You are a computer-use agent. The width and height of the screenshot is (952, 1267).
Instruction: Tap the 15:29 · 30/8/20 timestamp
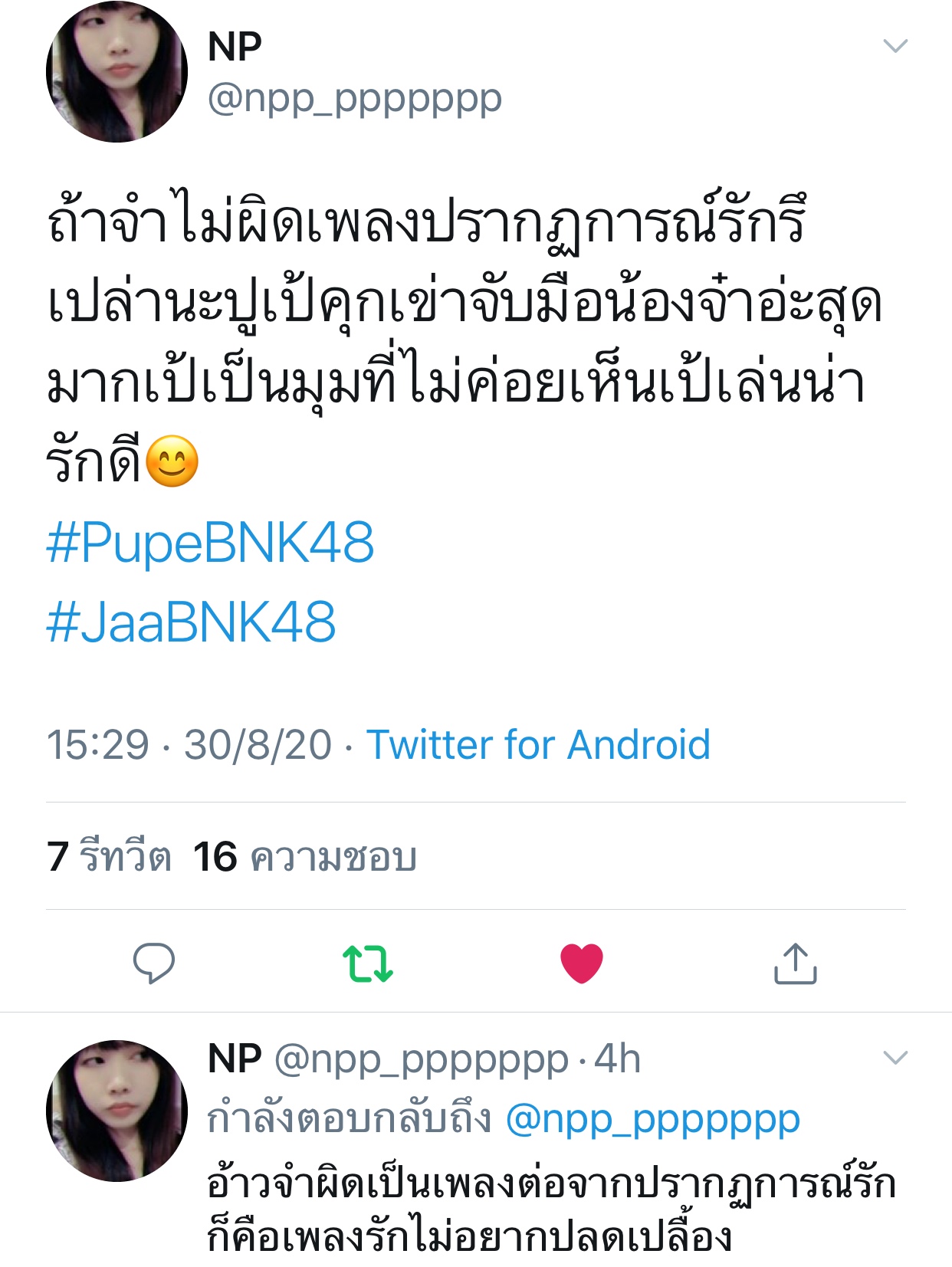[189, 744]
